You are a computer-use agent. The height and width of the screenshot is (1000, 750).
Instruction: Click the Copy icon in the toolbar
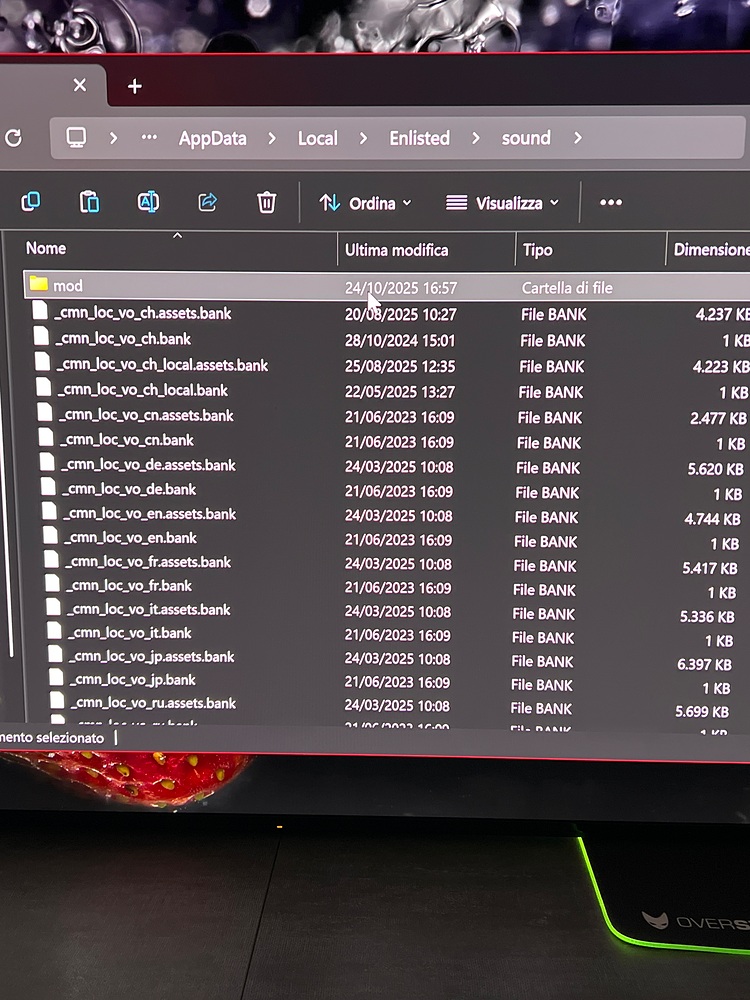pos(31,202)
